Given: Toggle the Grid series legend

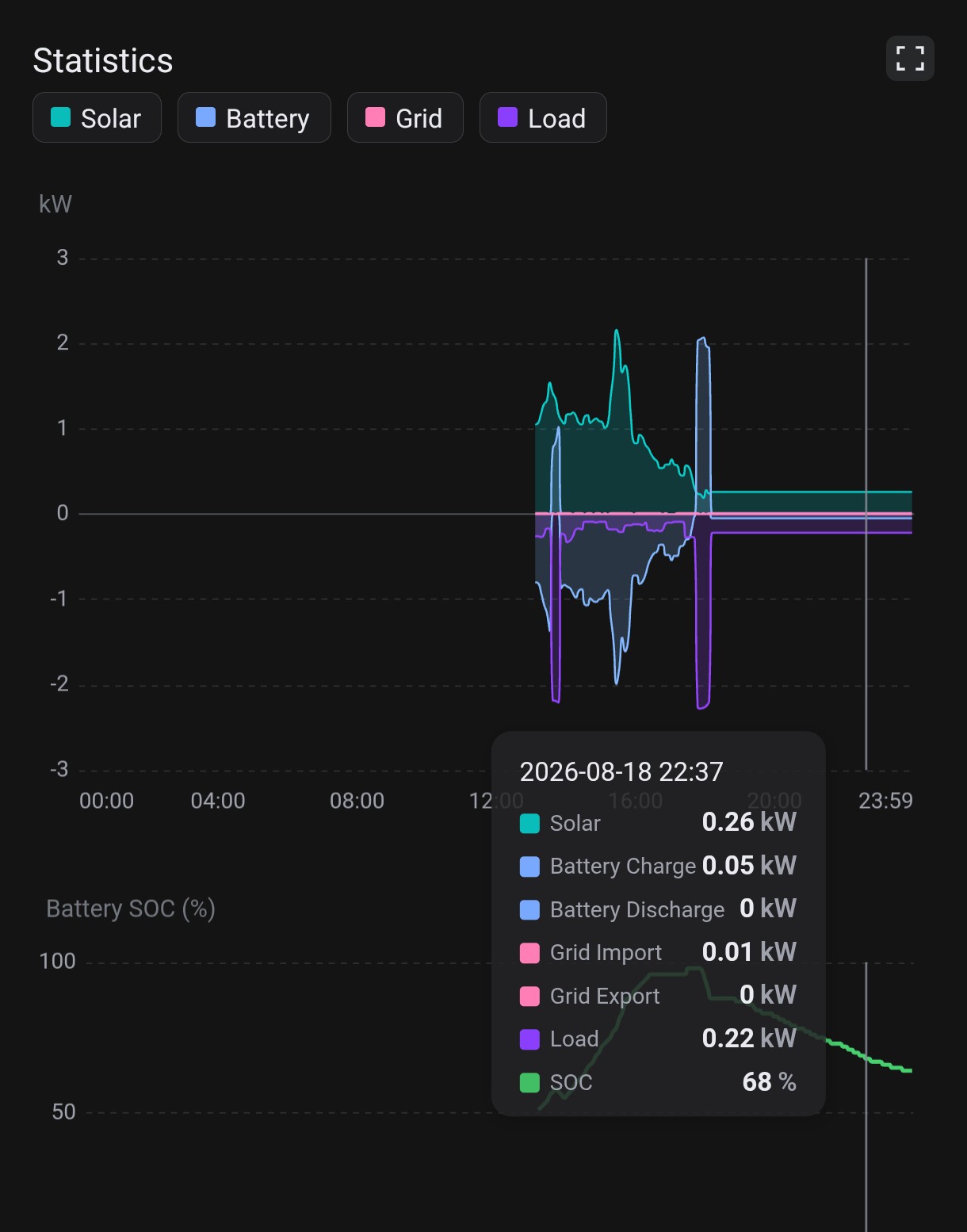Looking at the screenshot, I should click(405, 117).
